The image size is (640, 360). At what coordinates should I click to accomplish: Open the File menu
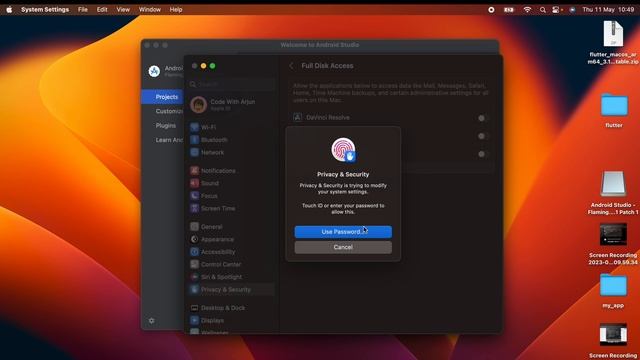(83, 9)
